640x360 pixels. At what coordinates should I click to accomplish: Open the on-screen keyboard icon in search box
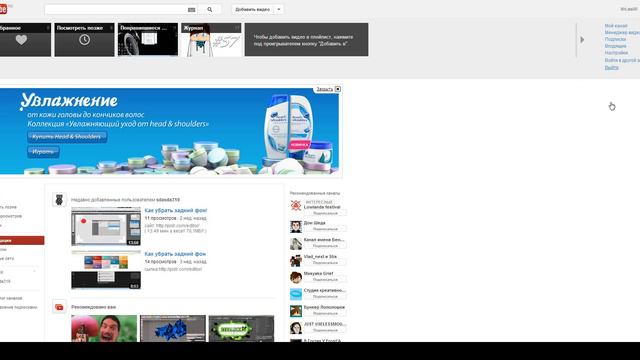coord(191,10)
